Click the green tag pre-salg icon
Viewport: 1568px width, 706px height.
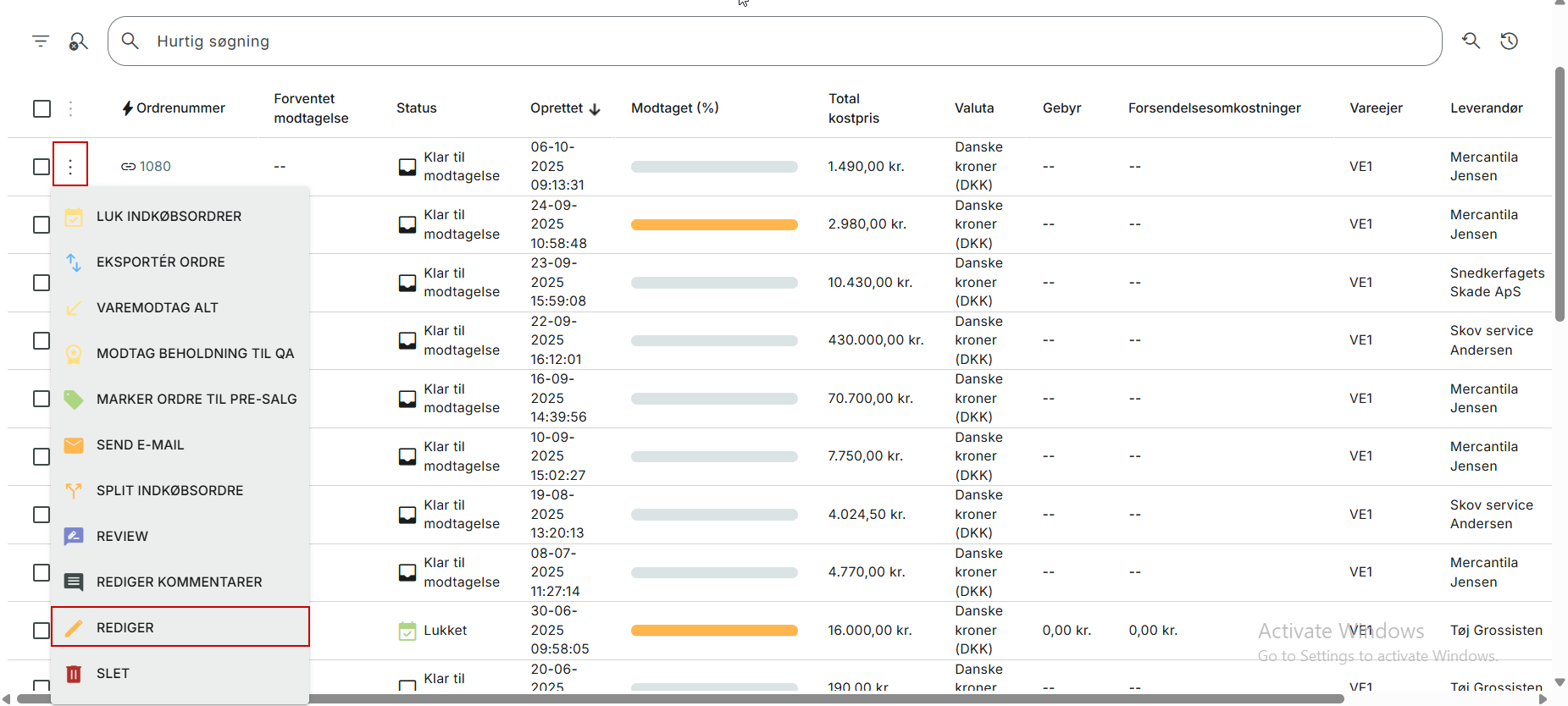(x=74, y=400)
